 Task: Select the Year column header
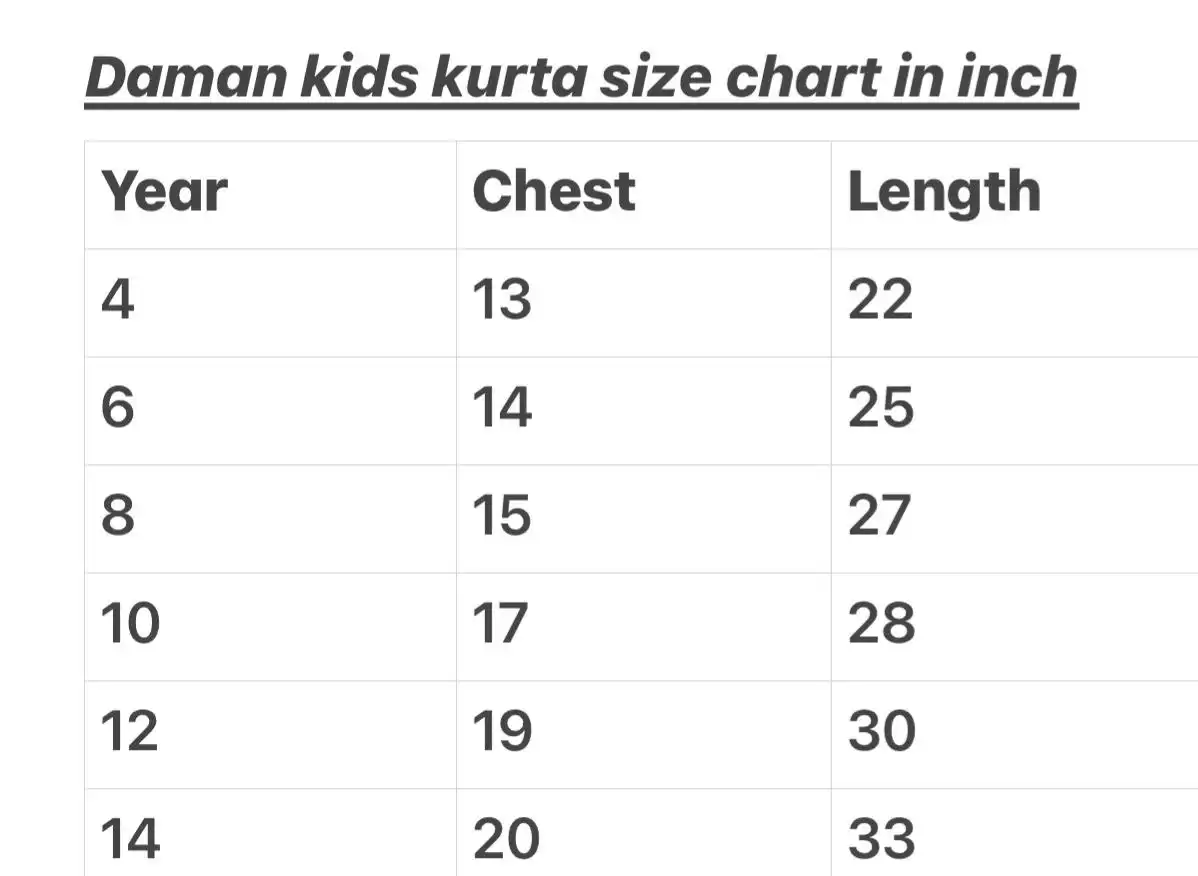(x=164, y=192)
